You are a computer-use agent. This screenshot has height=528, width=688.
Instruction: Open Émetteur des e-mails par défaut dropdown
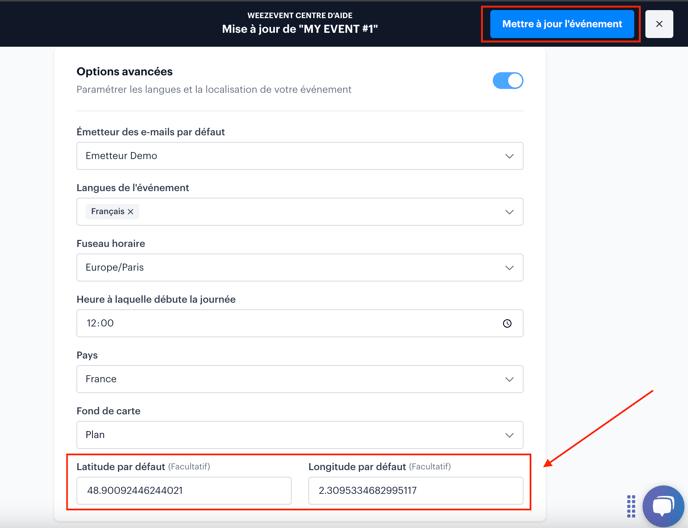(x=300, y=156)
